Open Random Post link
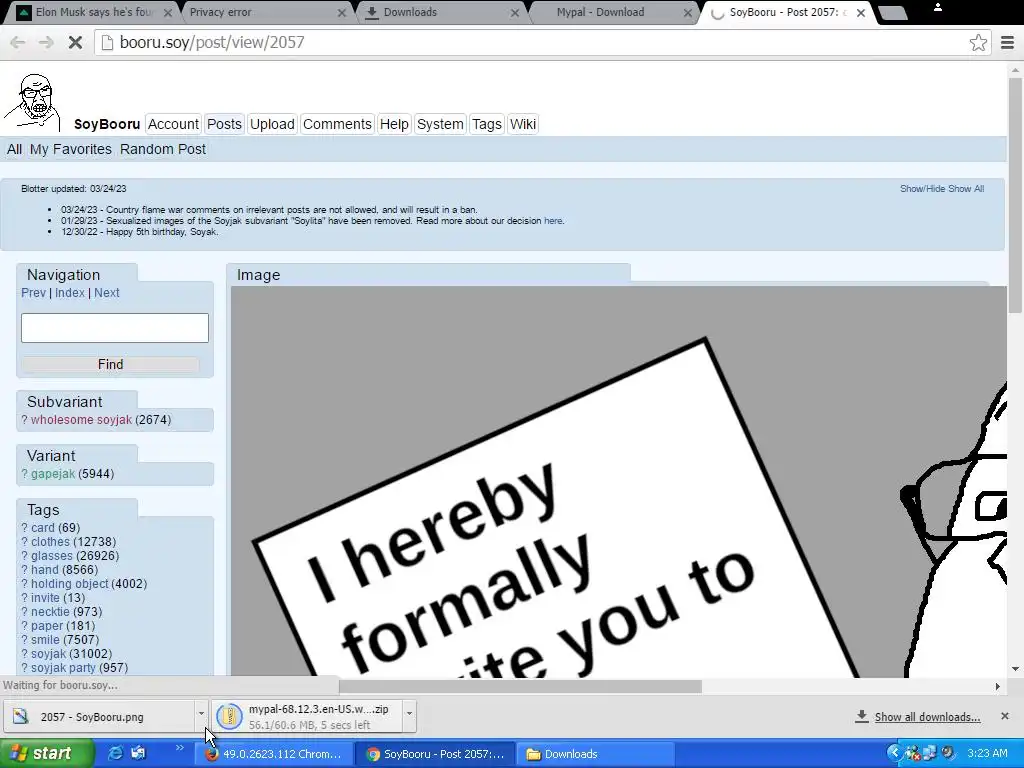Screen dimensions: 1024x768 pos(163,149)
